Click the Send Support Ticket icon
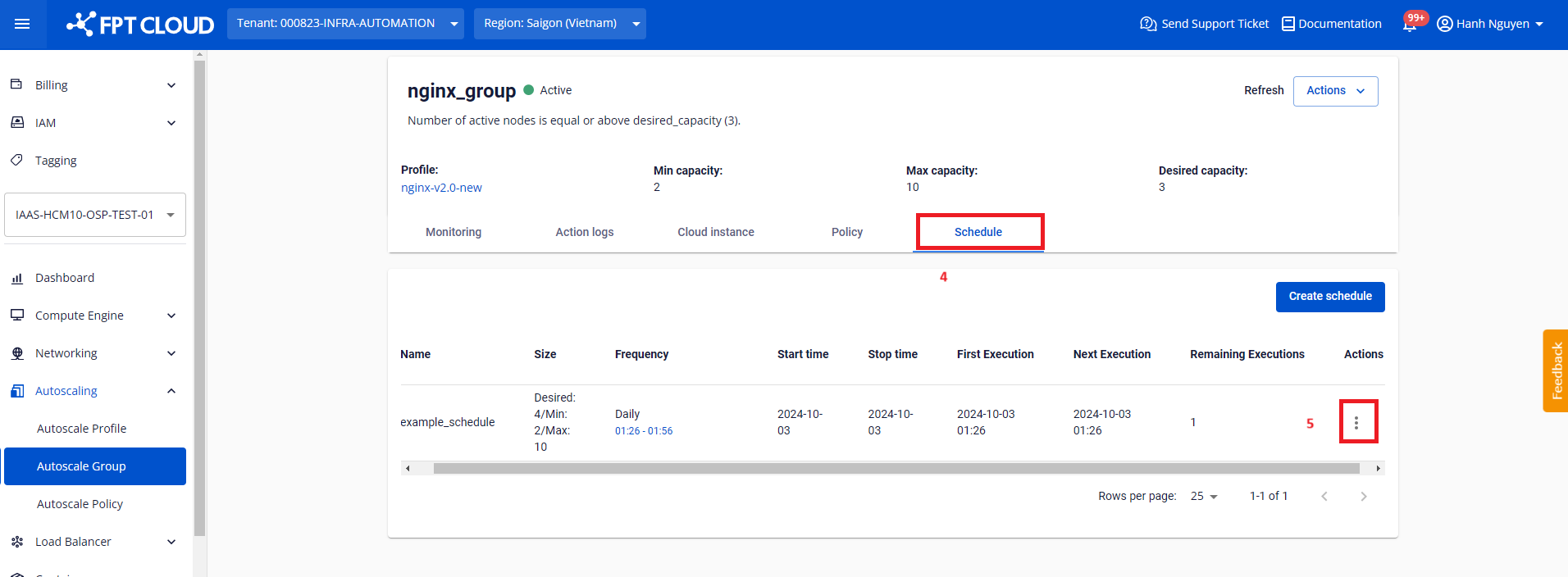Image resolution: width=1568 pixels, height=577 pixels. tap(1148, 24)
